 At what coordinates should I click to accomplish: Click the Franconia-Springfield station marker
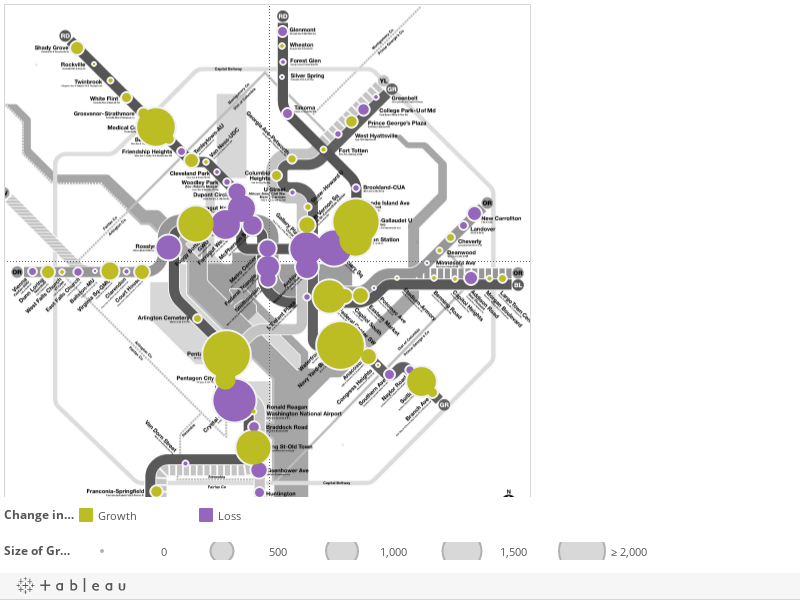[x=156, y=491]
